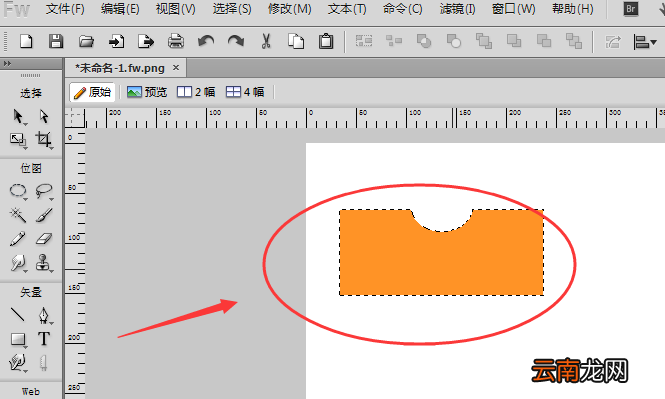Open the 滤镜(I) menu
This screenshot has width=665, height=399.
pos(457,9)
